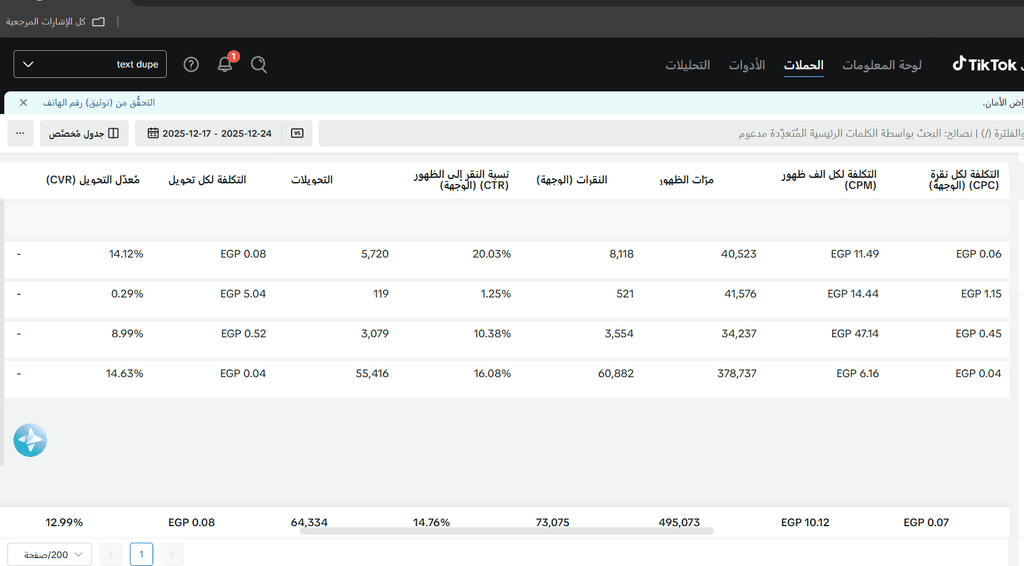Click the 0.29% CVR cell
1024x566 pixels.
127,294
